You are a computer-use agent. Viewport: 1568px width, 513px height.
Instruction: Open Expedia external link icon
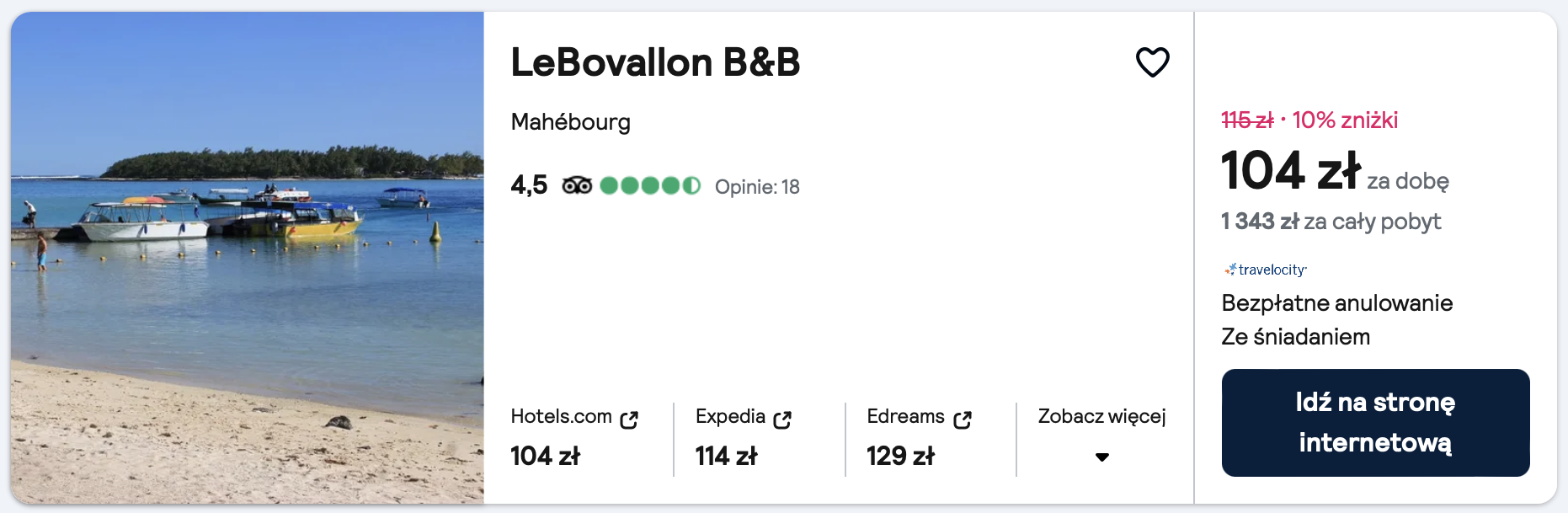pos(782,419)
